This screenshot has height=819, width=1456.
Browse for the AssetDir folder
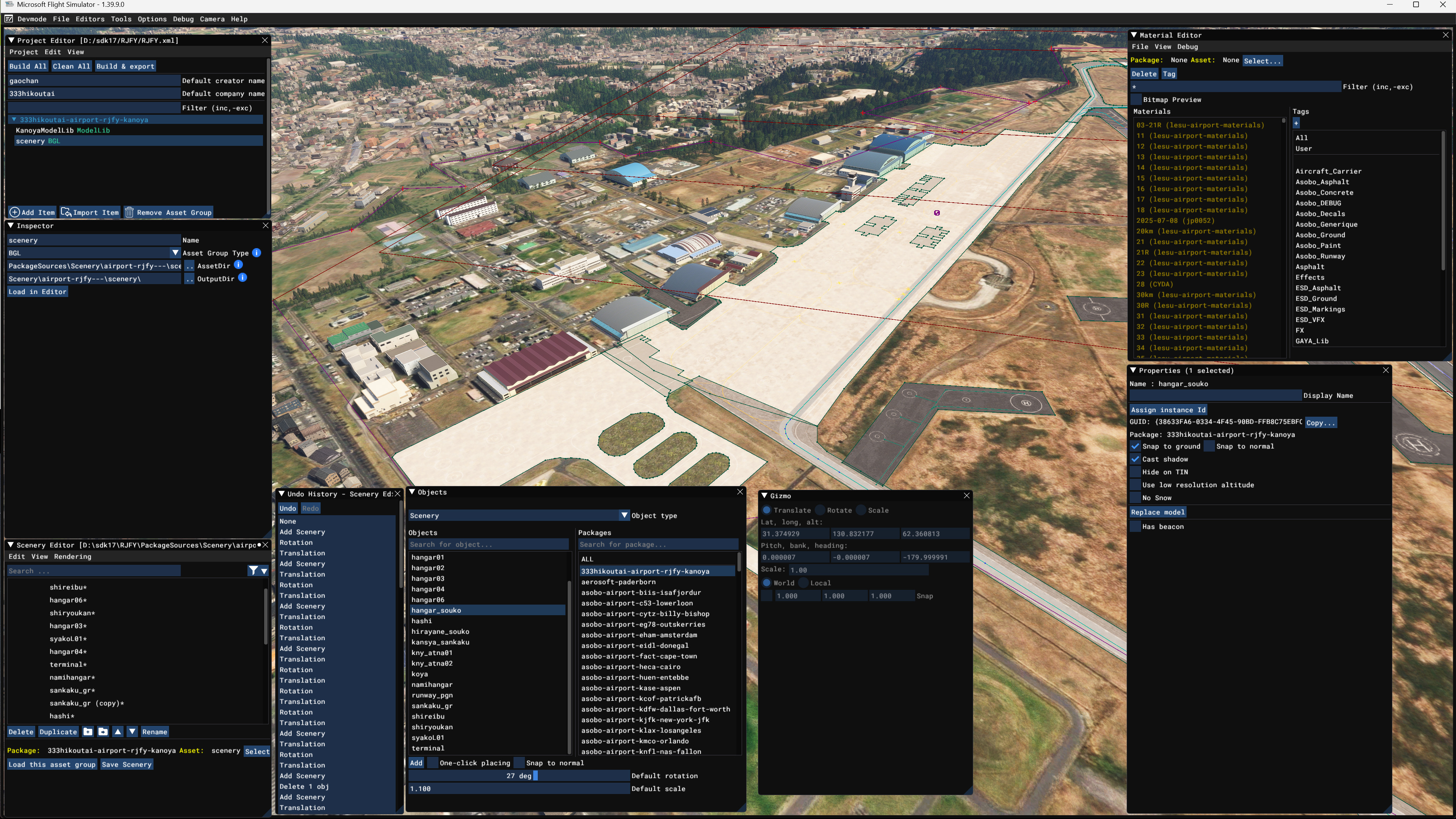189,266
